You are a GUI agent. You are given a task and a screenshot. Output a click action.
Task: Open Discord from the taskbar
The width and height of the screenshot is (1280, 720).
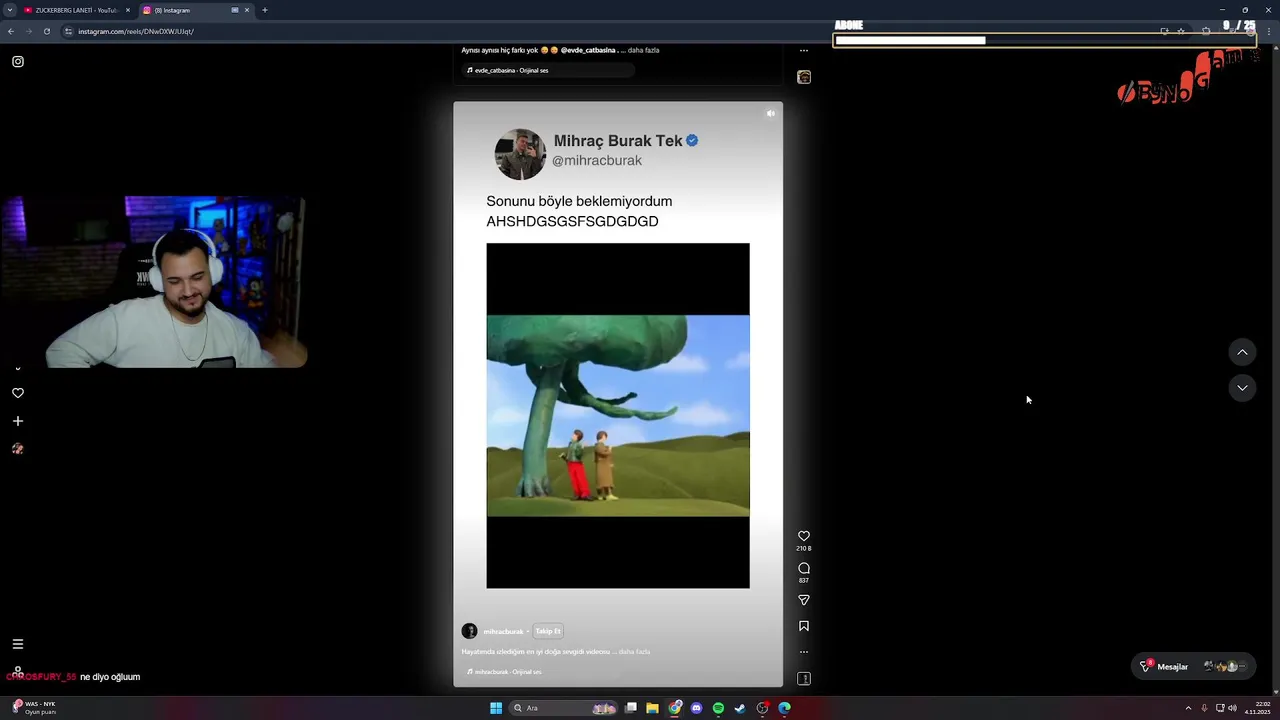tap(697, 708)
